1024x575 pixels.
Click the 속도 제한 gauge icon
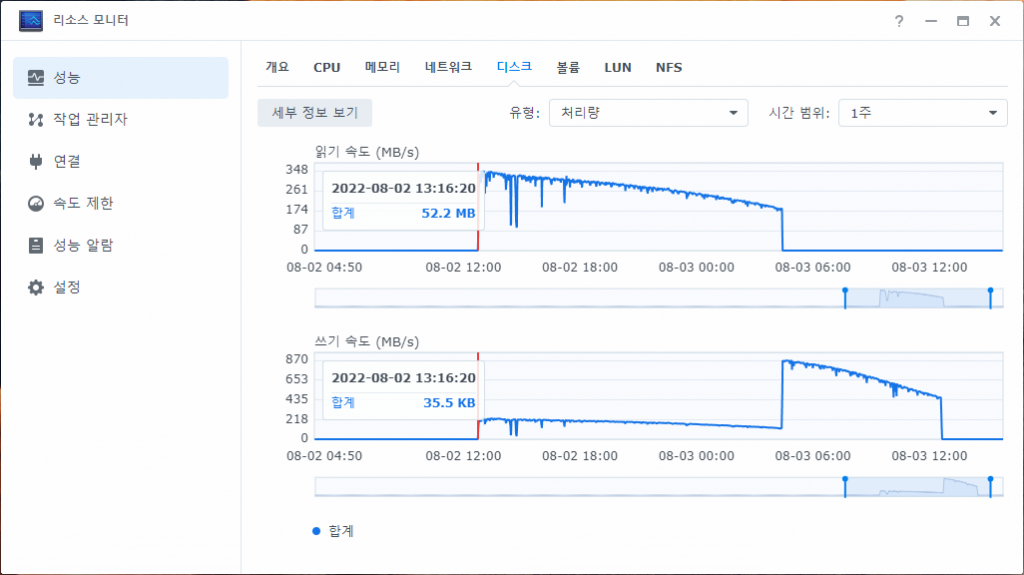point(36,203)
